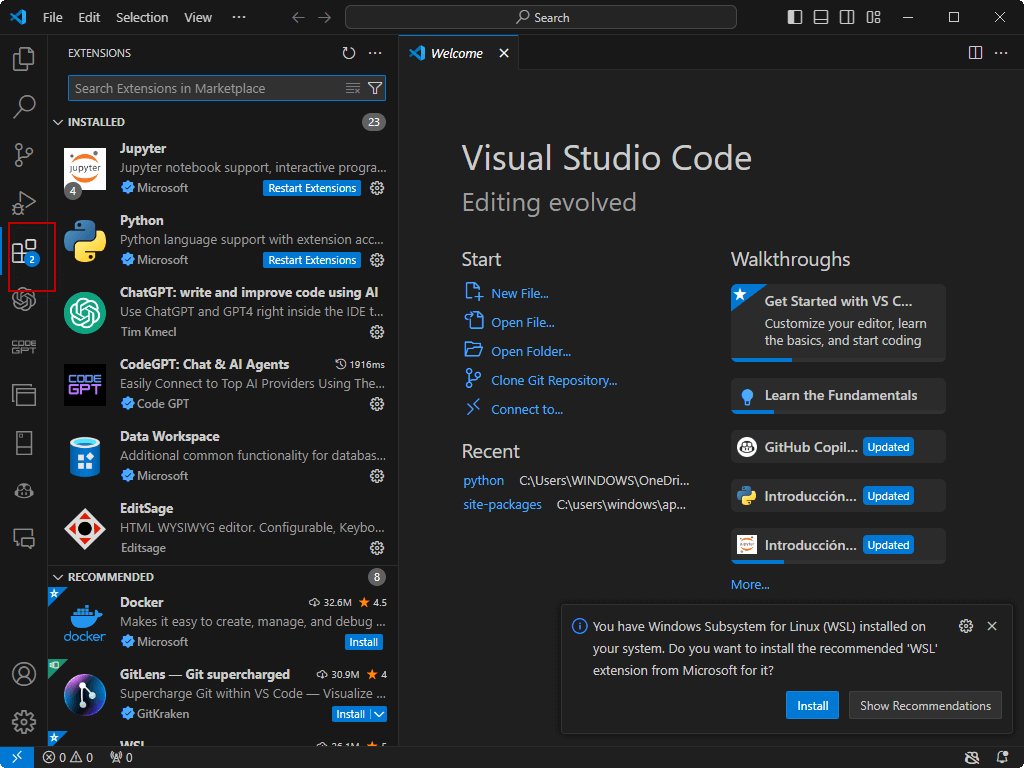
Task: Open the Explorer view in activity bar
Action: pyautogui.click(x=24, y=59)
